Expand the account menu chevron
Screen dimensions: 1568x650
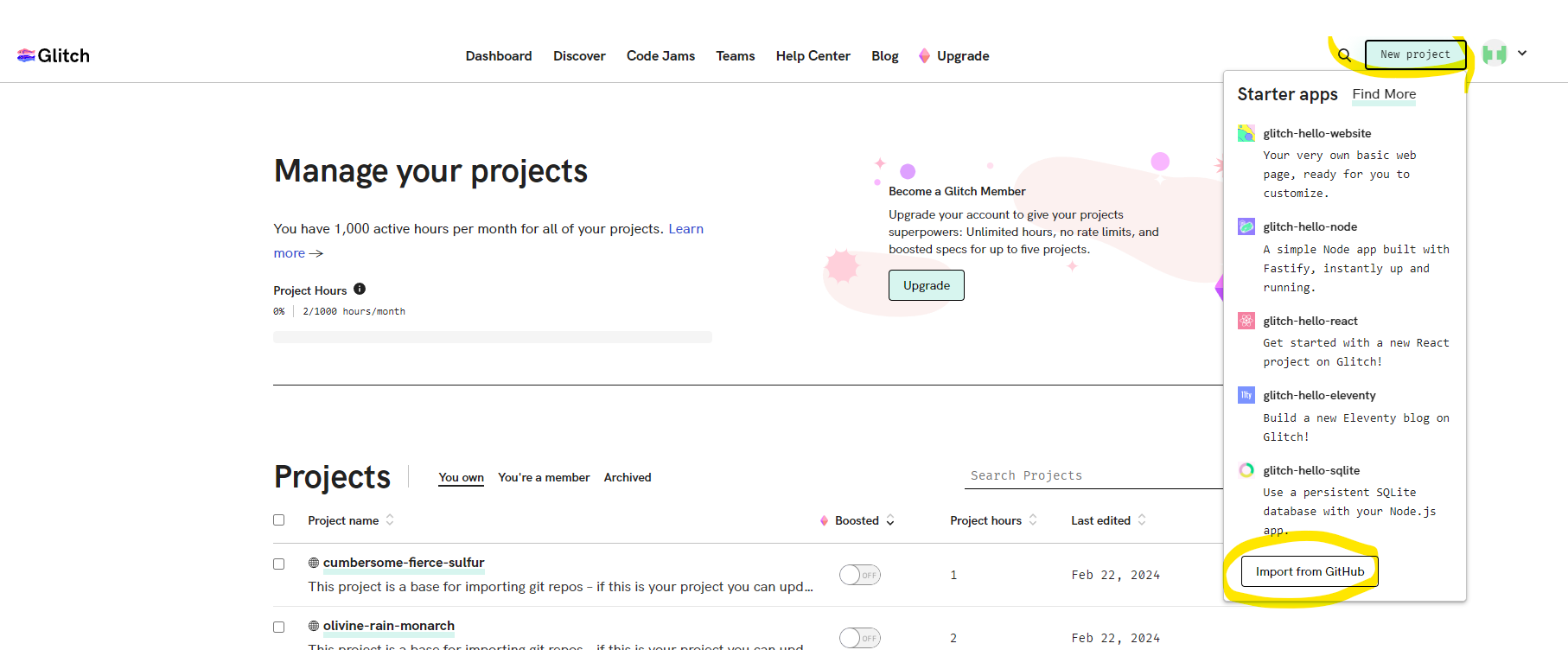coord(1522,53)
